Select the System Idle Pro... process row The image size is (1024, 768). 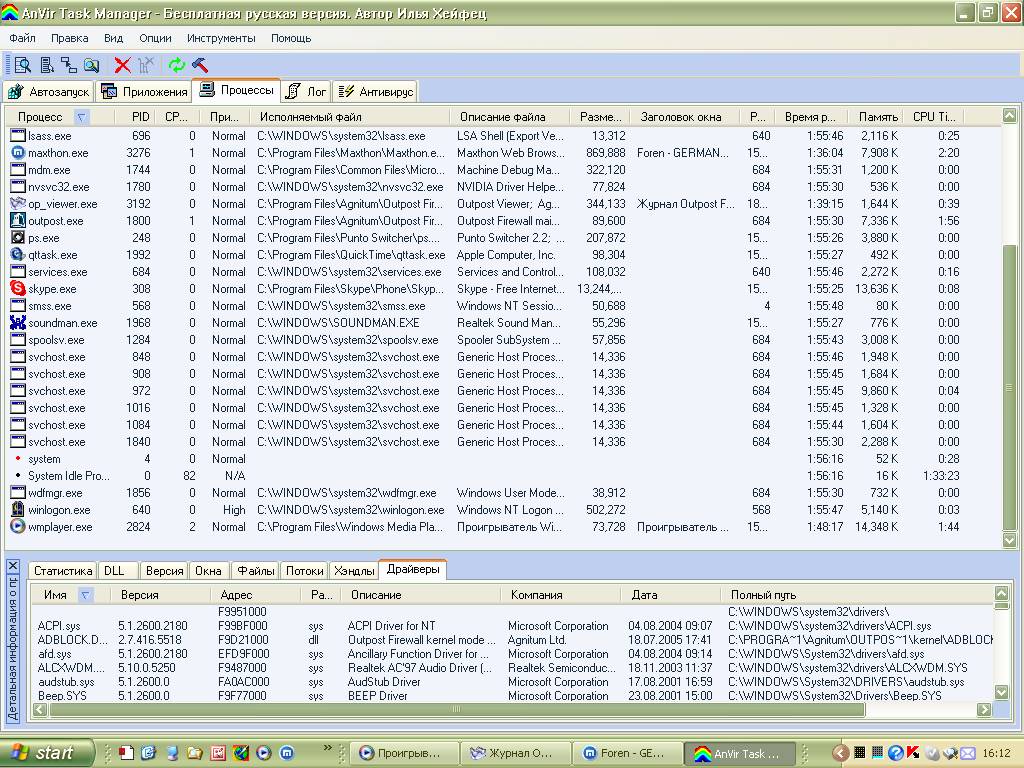click(x=503, y=475)
